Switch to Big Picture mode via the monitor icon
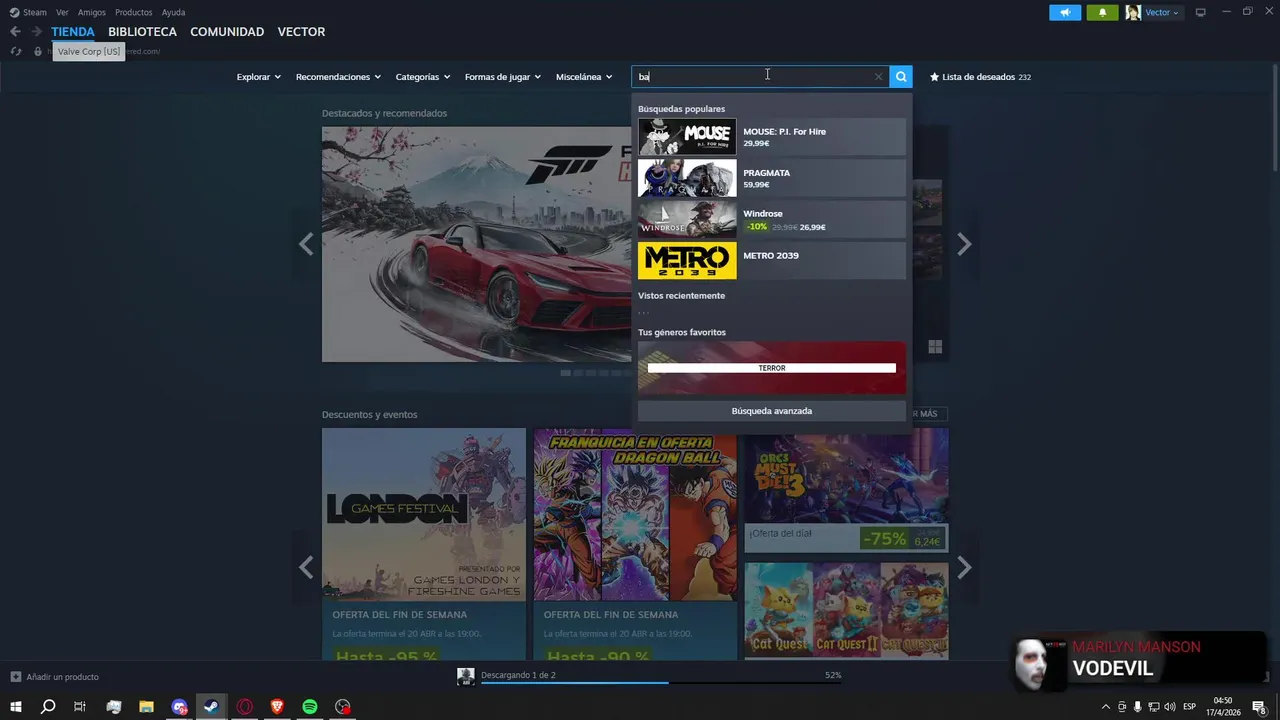This screenshot has height=720, width=1280. [1201, 12]
